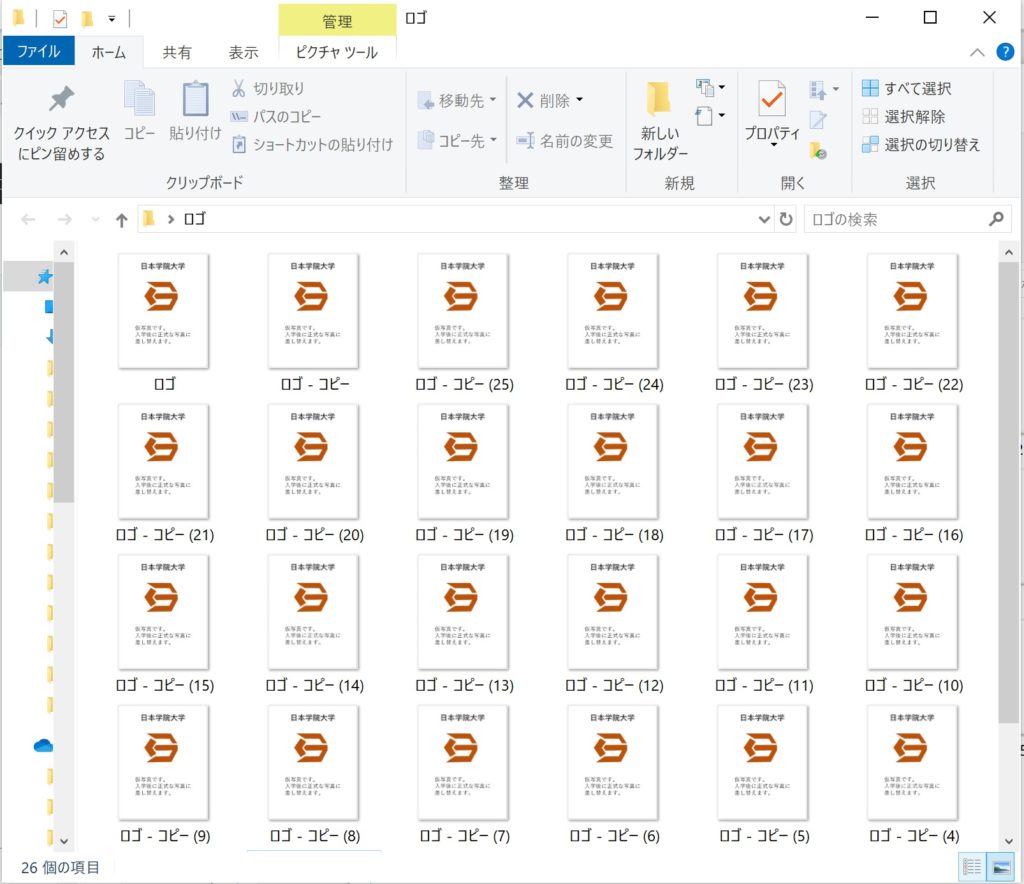1024x884 pixels.
Task: Click navigation pane scroll up arrow
Action: tap(64, 252)
